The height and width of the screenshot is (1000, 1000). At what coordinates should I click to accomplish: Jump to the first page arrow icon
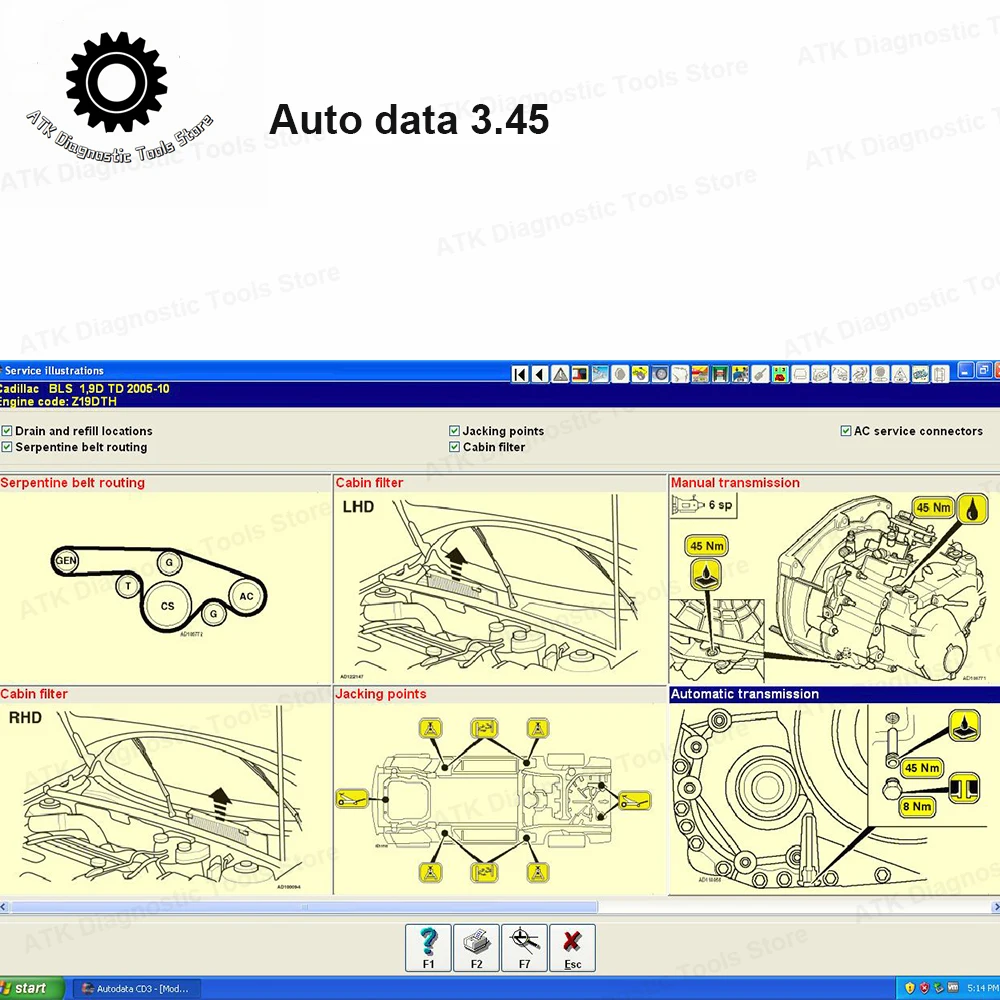pos(520,374)
